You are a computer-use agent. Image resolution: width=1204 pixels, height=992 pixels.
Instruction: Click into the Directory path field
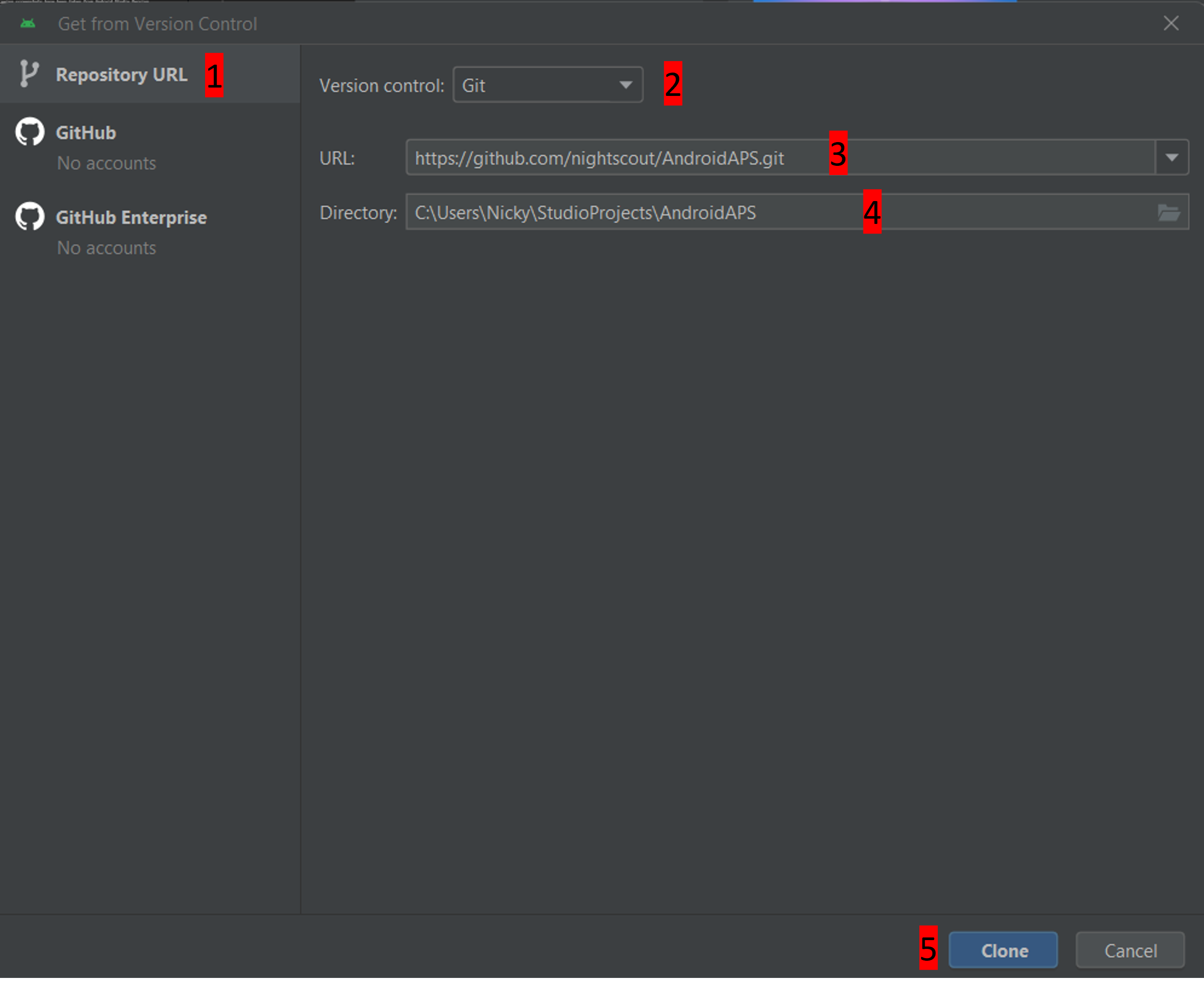pyautogui.click(x=797, y=212)
